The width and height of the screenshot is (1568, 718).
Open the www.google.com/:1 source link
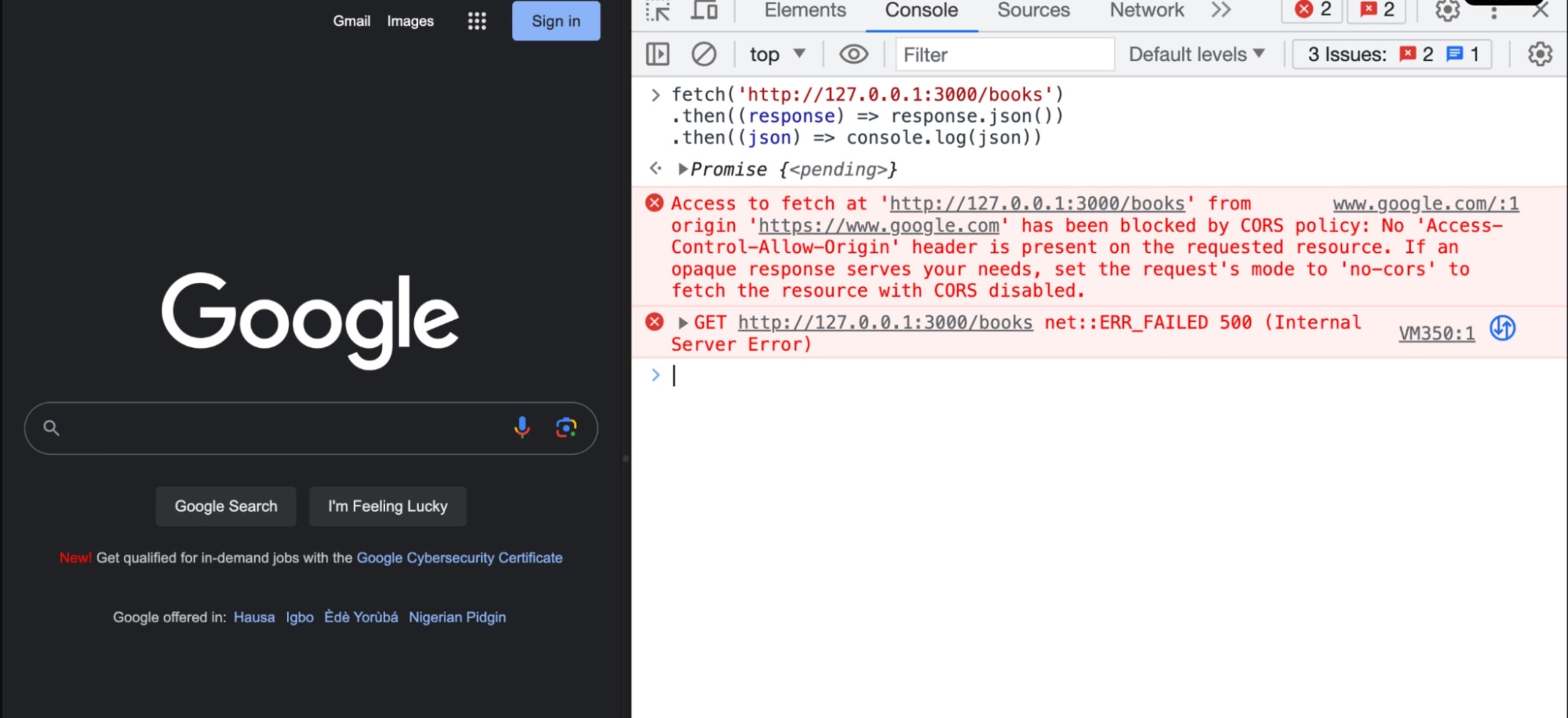tap(1425, 203)
